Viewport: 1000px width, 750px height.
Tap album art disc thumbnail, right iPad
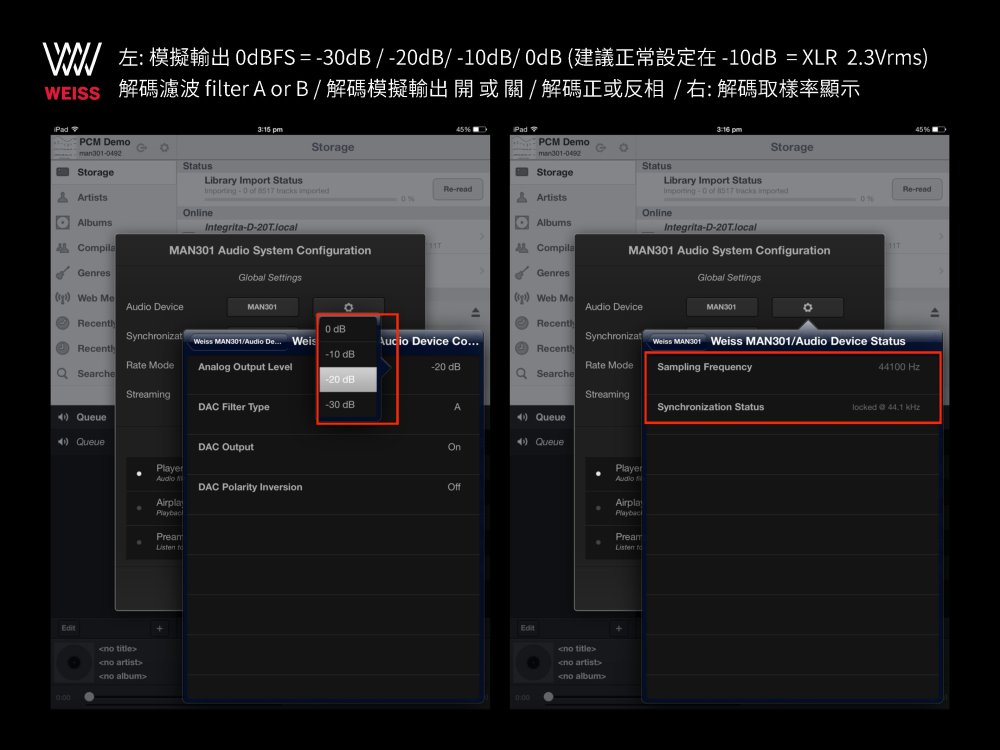pos(533,663)
